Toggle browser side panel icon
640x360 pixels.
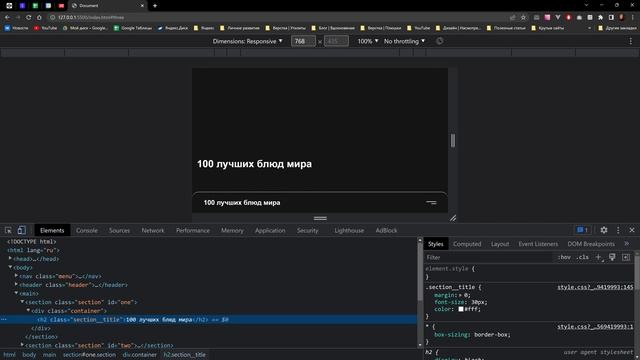pos(611,18)
